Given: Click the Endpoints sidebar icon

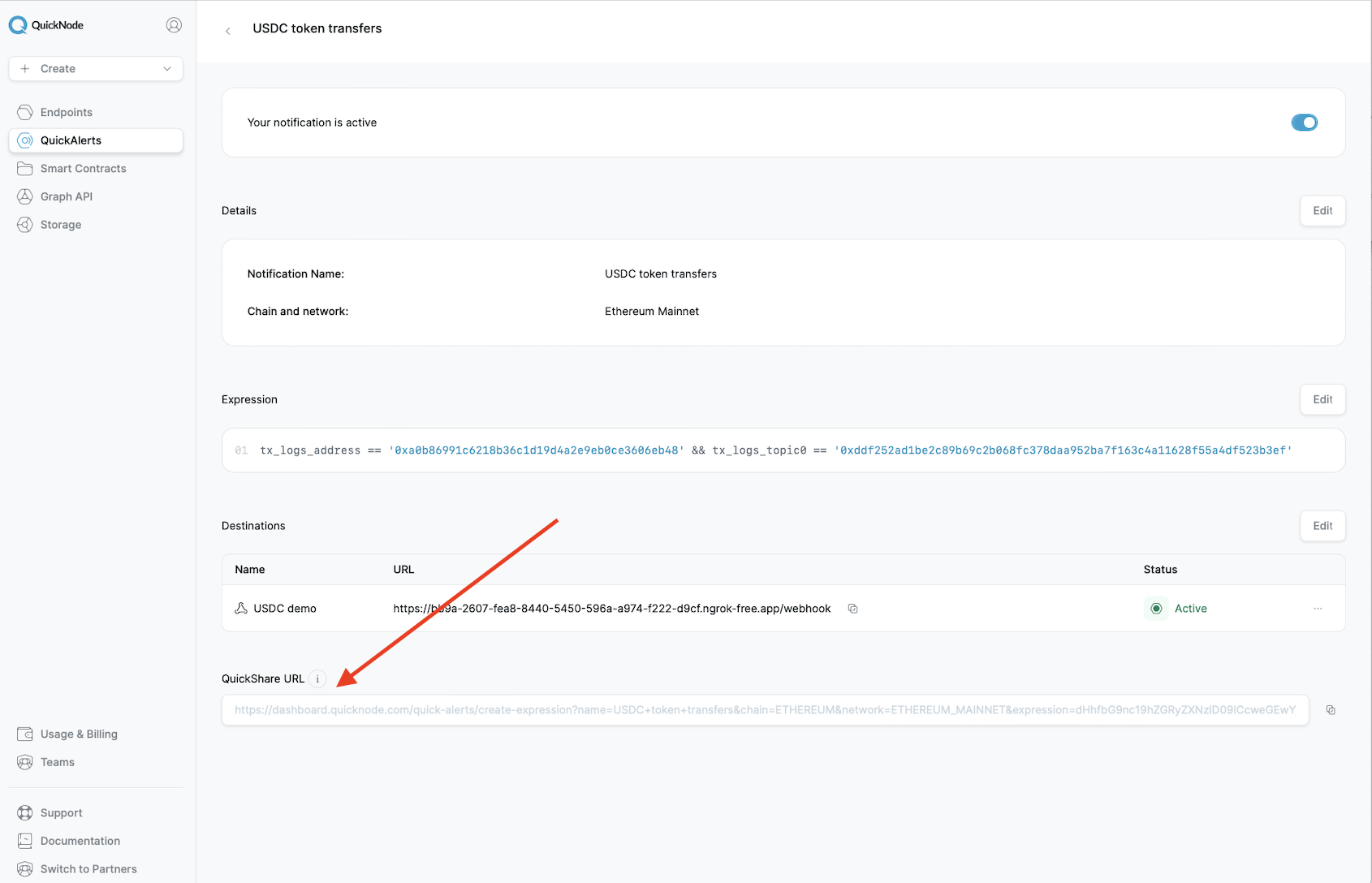Looking at the screenshot, I should click(25, 112).
